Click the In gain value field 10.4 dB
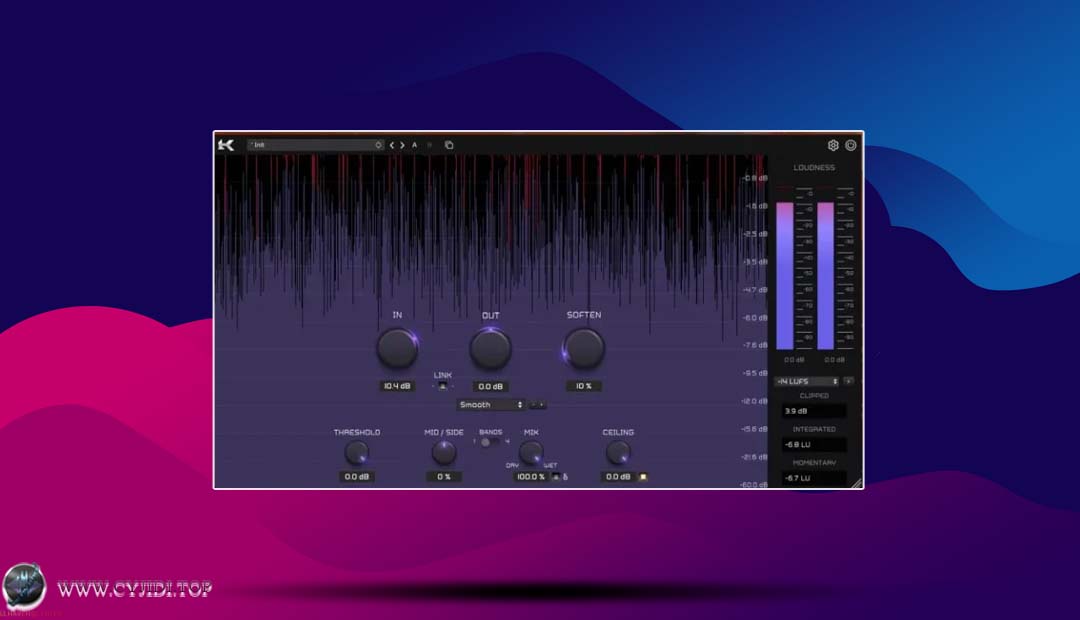This screenshot has width=1080, height=620. pos(397,386)
